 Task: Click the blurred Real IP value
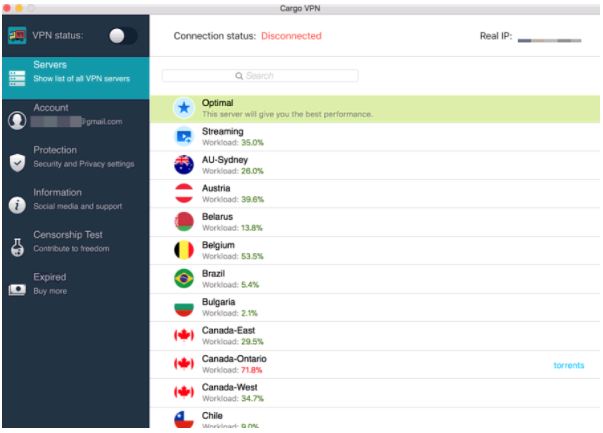tap(550, 40)
